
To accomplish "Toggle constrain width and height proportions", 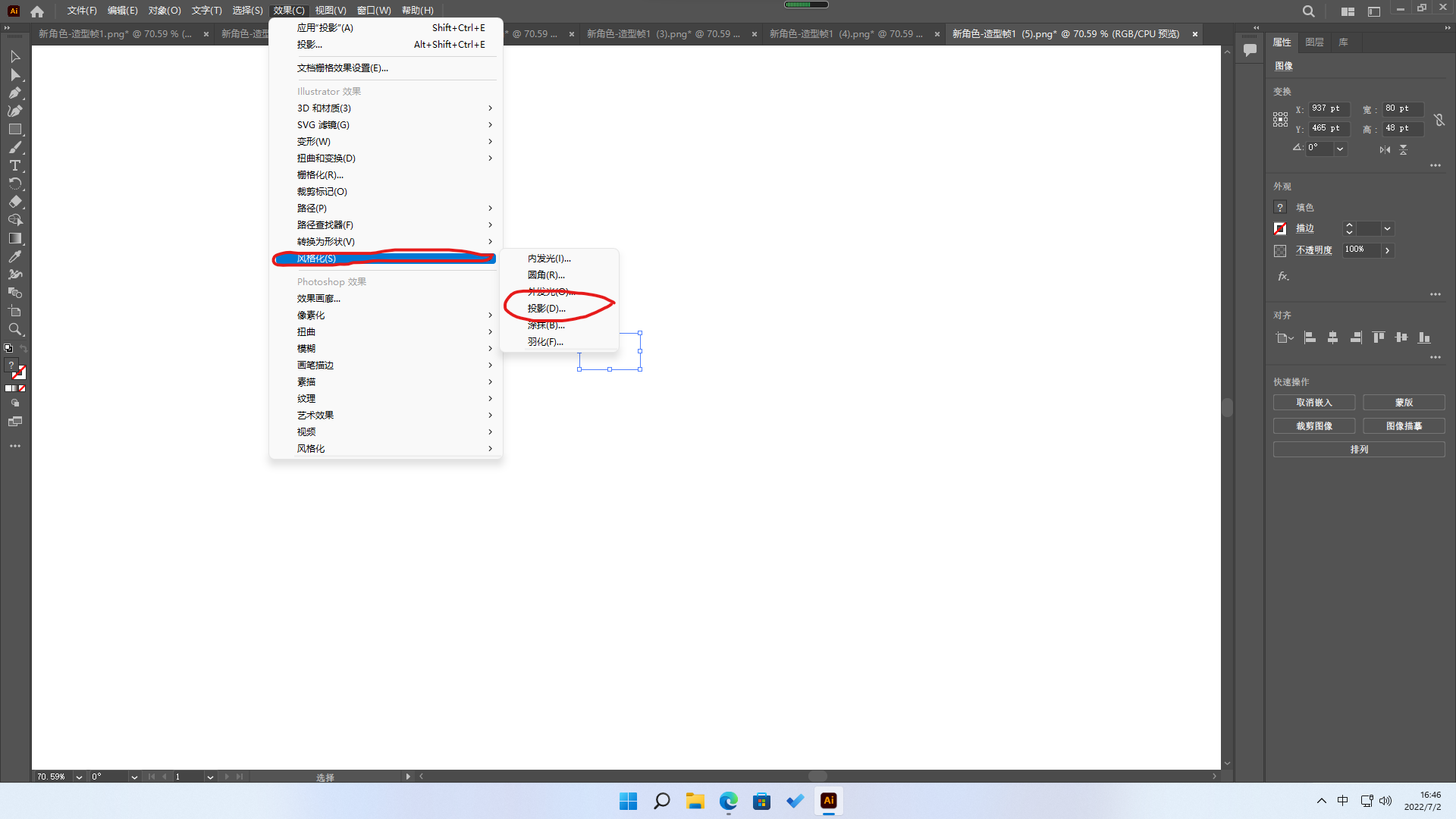I will pyautogui.click(x=1439, y=120).
